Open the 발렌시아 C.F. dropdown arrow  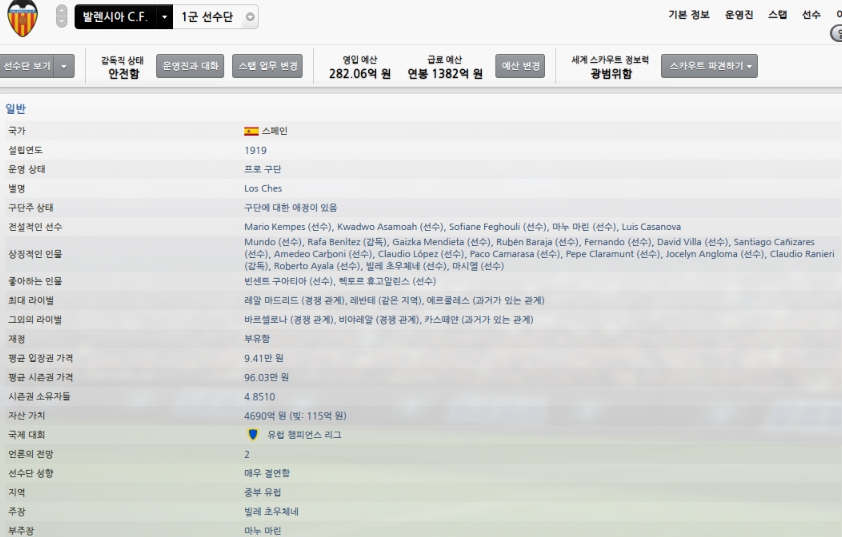click(164, 17)
